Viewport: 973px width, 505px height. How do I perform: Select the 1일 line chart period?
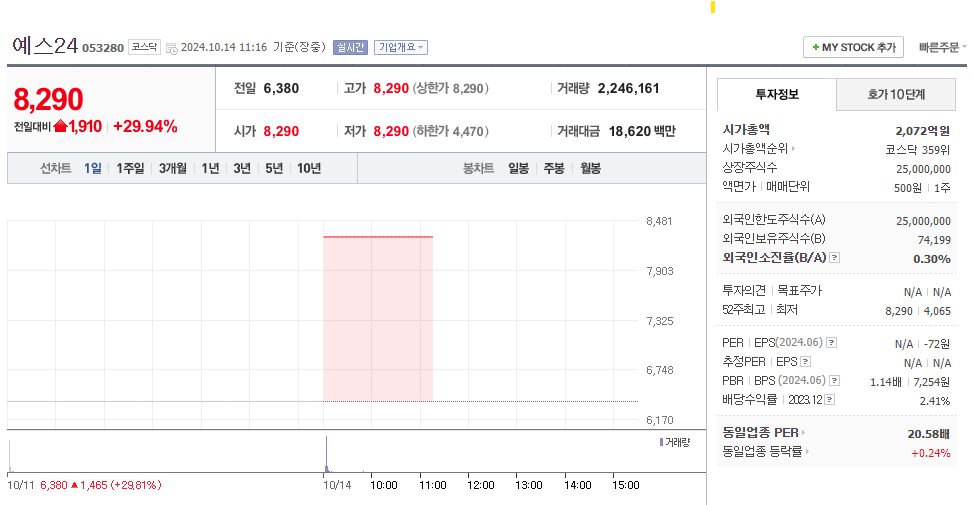[x=92, y=168]
